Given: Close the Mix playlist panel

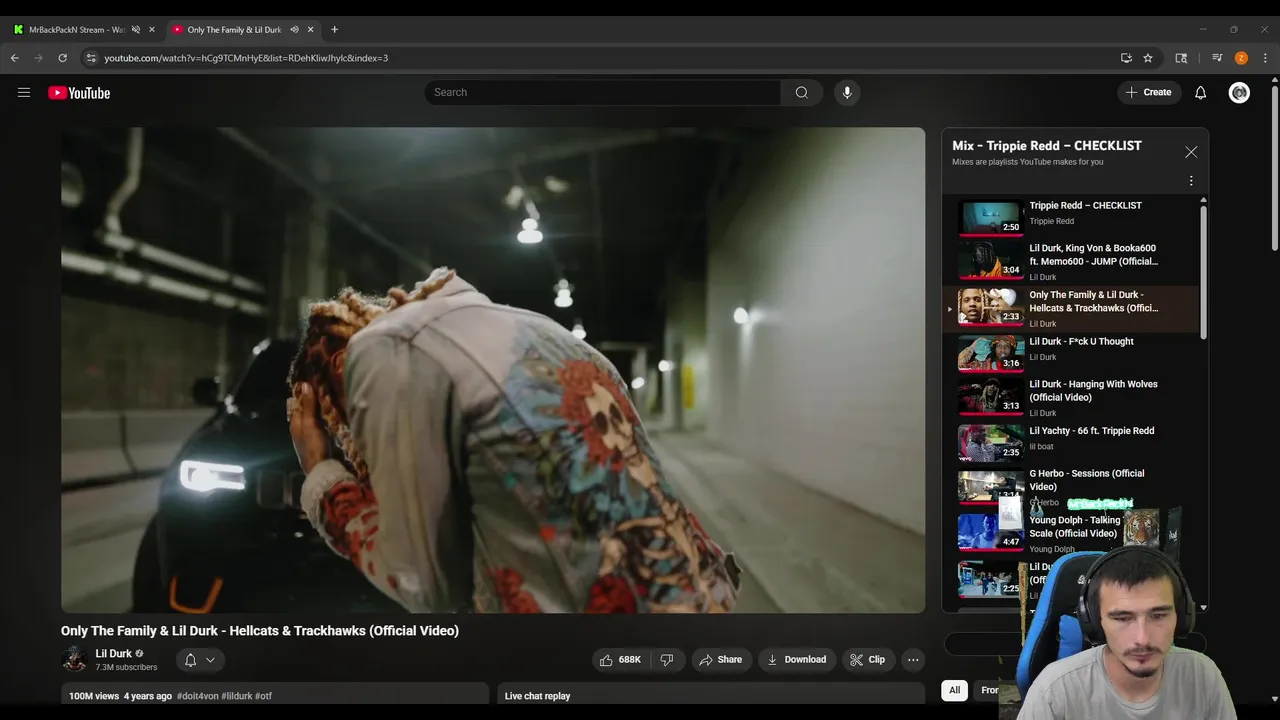Looking at the screenshot, I should (x=1191, y=152).
